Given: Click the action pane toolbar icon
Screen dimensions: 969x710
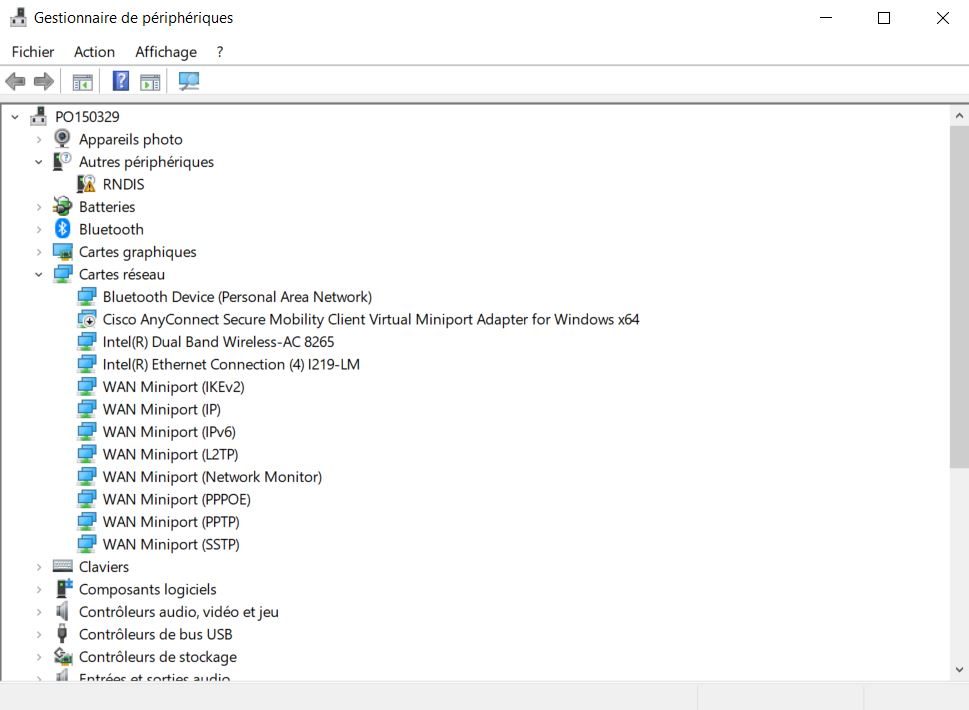Looking at the screenshot, I should pyautogui.click(x=150, y=82).
